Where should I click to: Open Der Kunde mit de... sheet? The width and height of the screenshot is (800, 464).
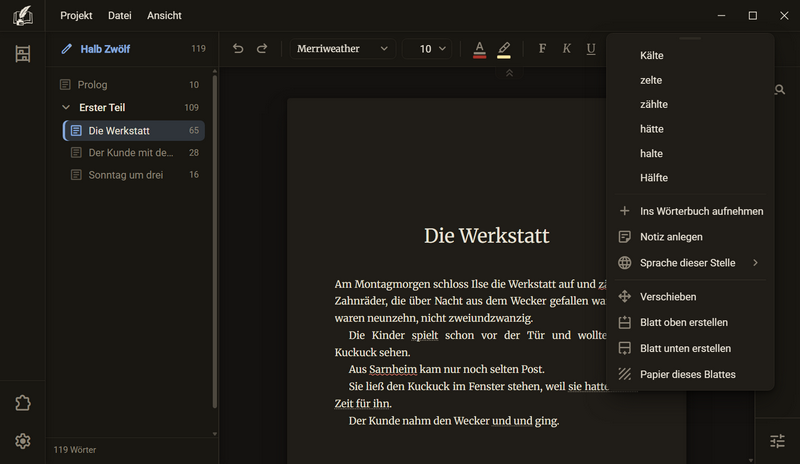(134, 153)
